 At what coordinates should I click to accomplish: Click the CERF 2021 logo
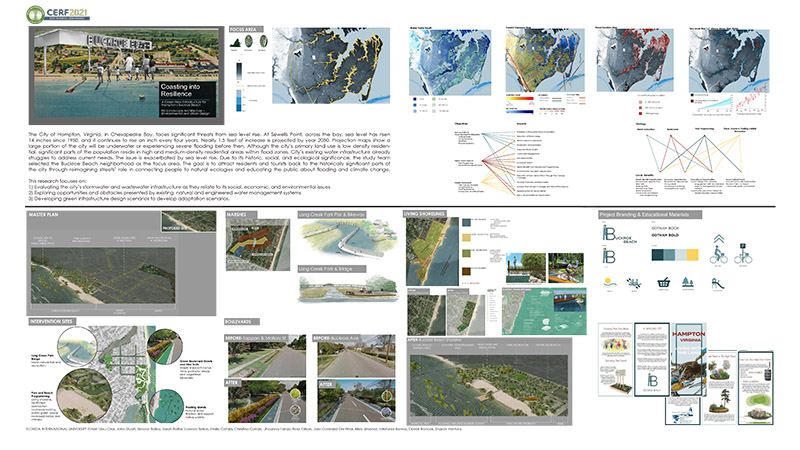(x=58, y=14)
